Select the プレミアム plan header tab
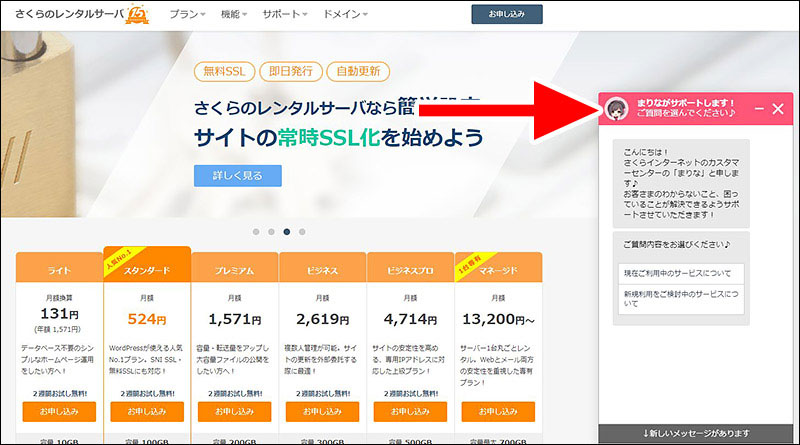The image size is (800, 445). click(x=235, y=271)
